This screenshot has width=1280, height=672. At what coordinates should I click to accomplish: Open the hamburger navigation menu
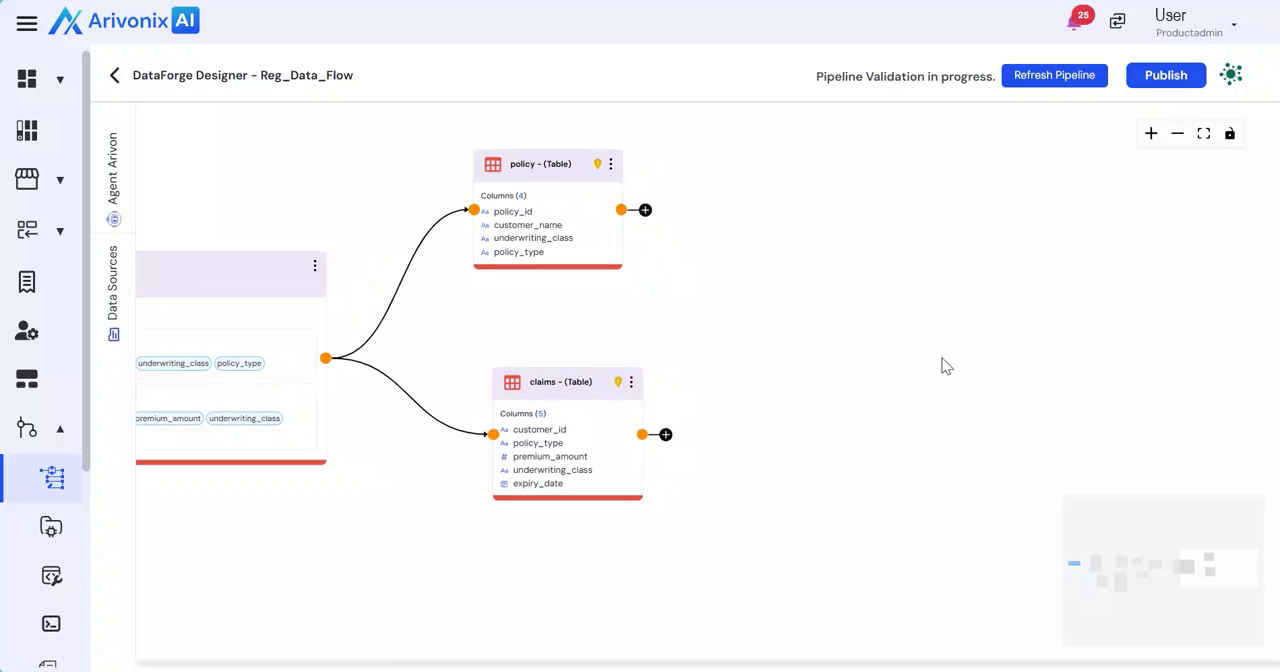pyautogui.click(x=27, y=23)
